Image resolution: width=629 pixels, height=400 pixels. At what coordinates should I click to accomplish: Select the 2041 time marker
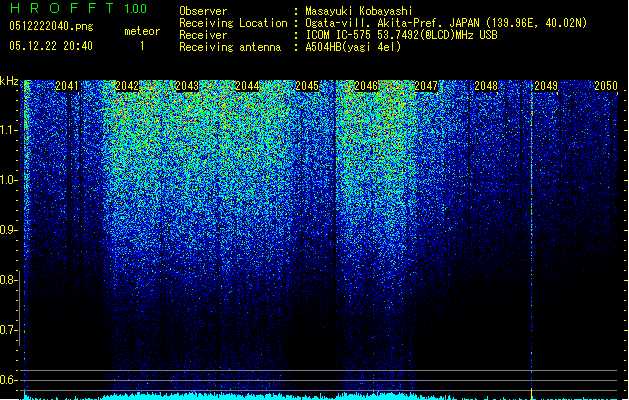tap(67, 86)
